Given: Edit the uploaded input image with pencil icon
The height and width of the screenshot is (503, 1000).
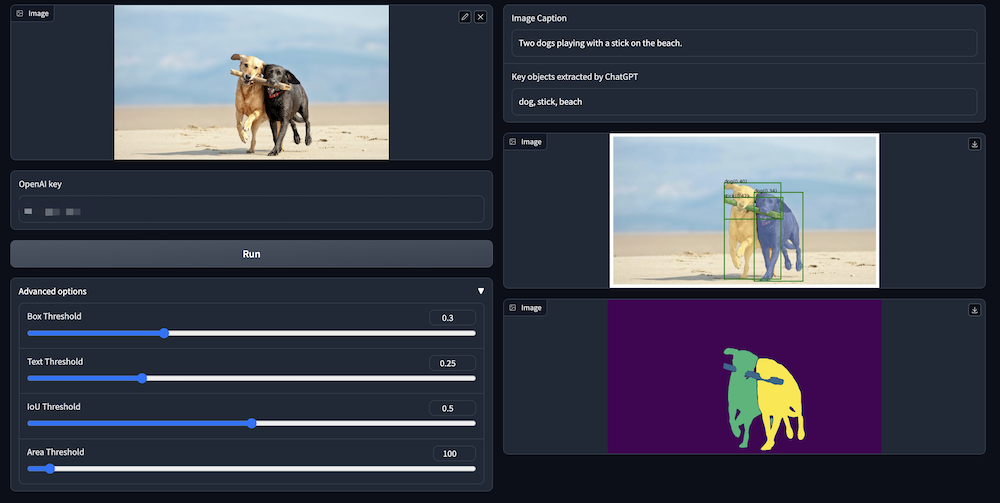Looking at the screenshot, I should (x=465, y=17).
